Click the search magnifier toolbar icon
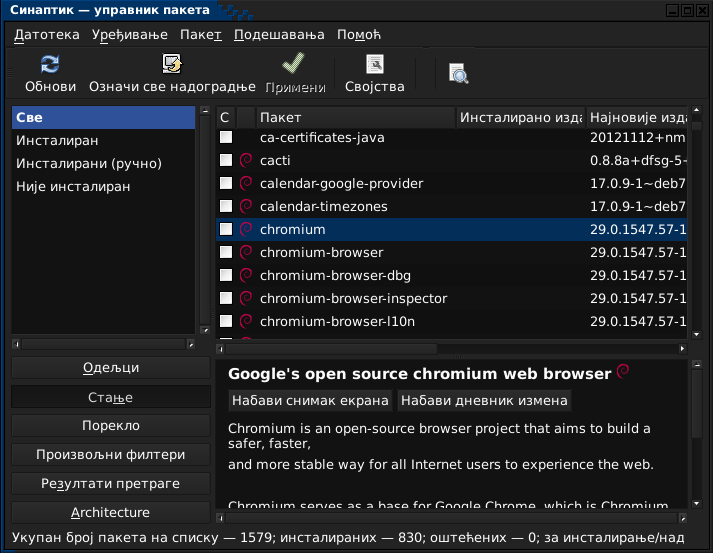713x553 pixels. click(459, 73)
